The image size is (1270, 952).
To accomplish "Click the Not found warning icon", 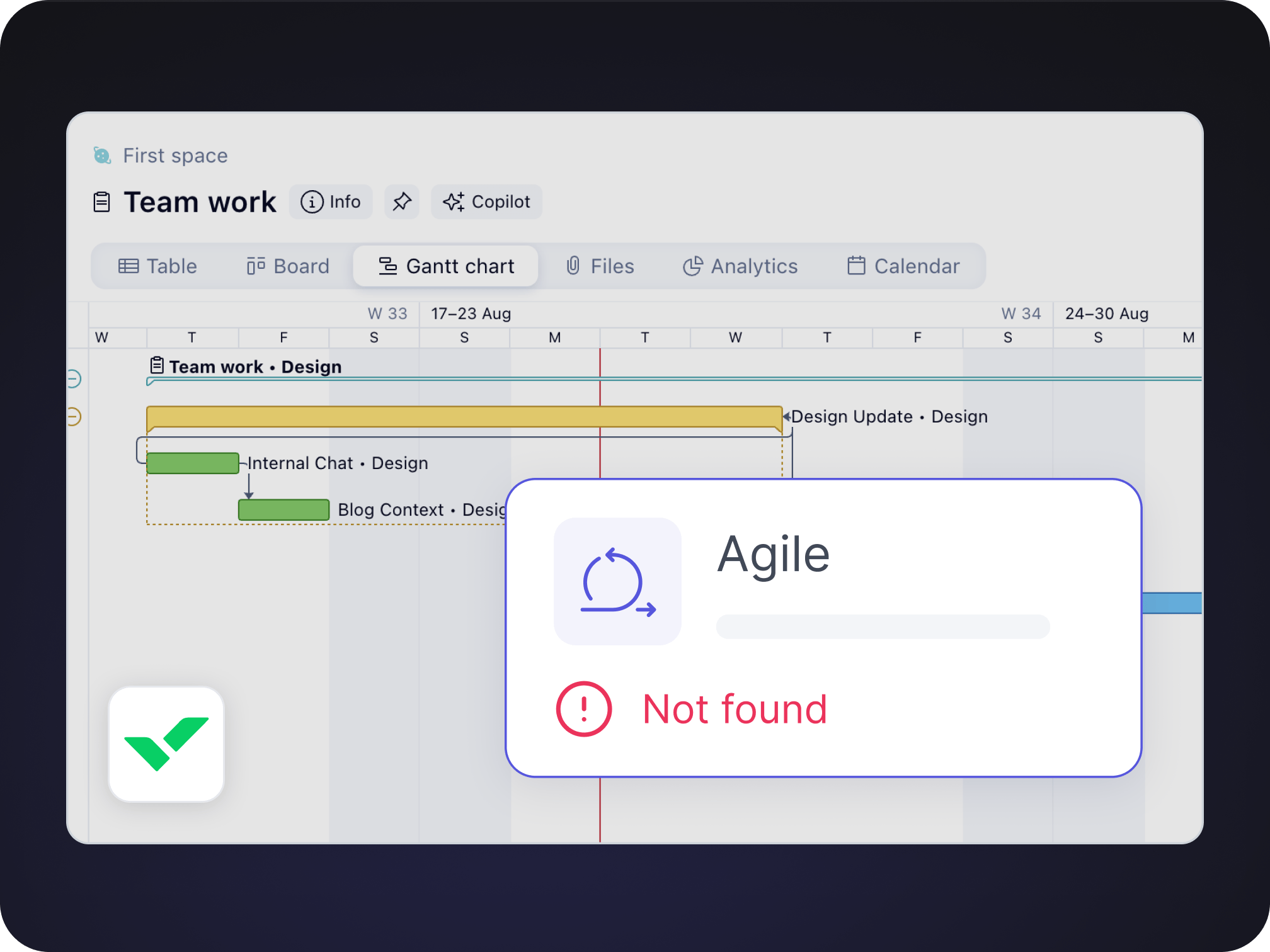I will tap(583, 709).
